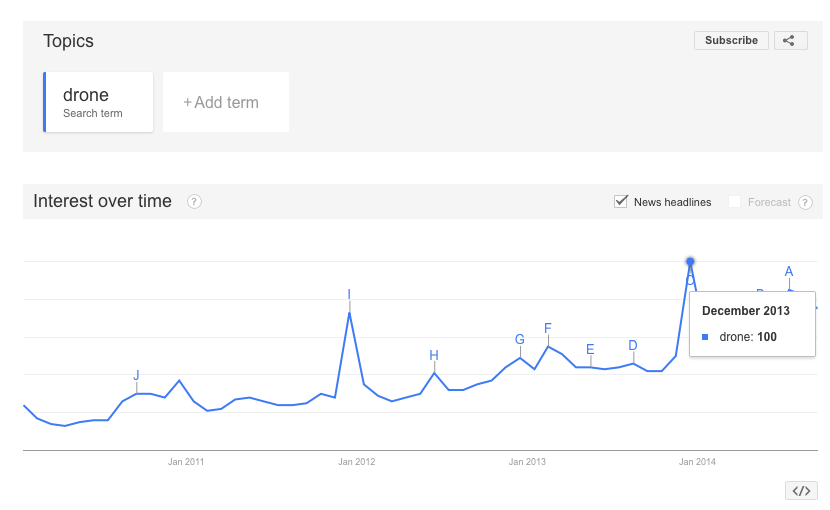Click the Subscribe button
This screenshot has width=830, height=510.
[731, 40]
